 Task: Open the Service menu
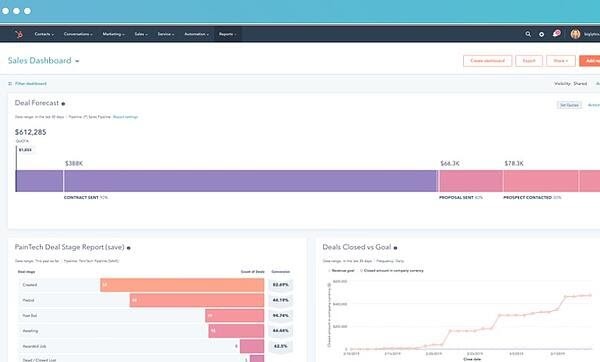(x=166, y=34)
